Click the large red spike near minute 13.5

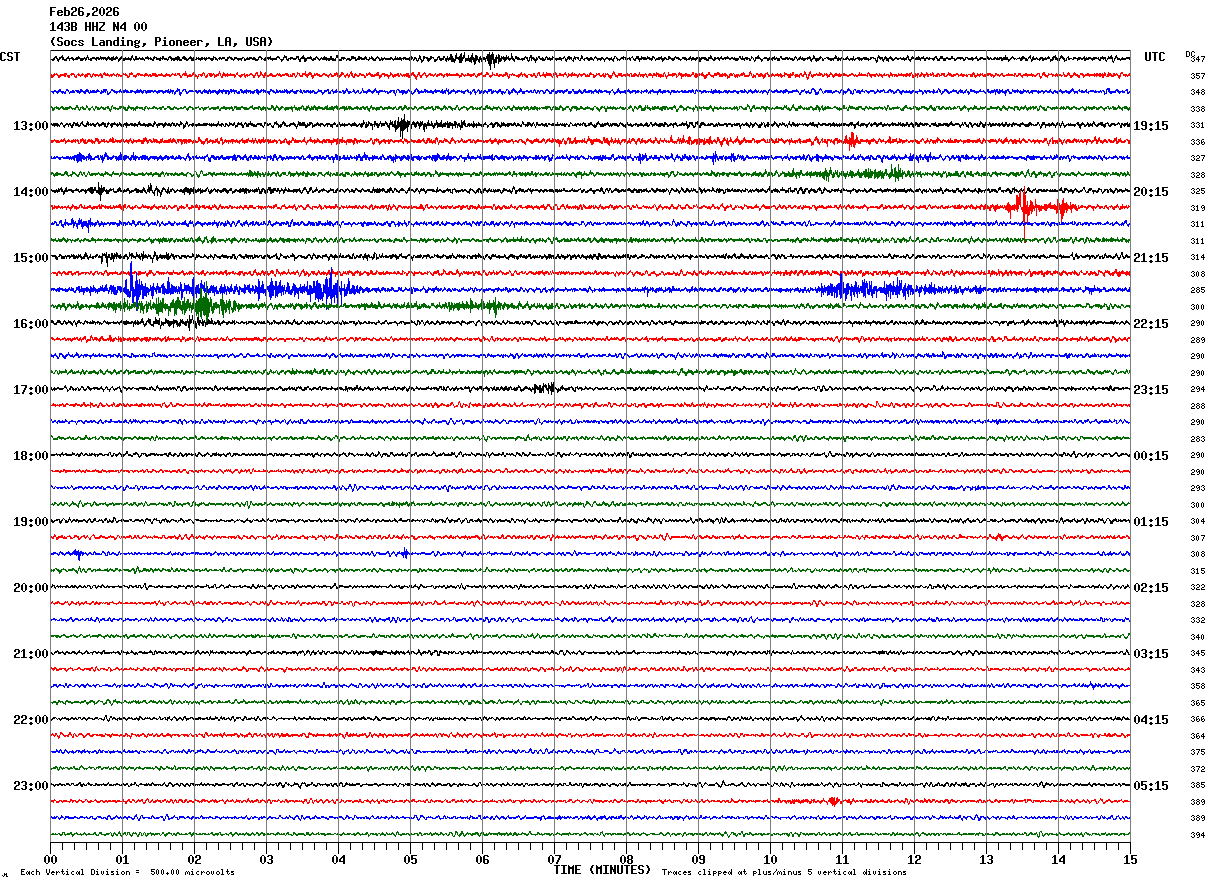(1023, 207)
